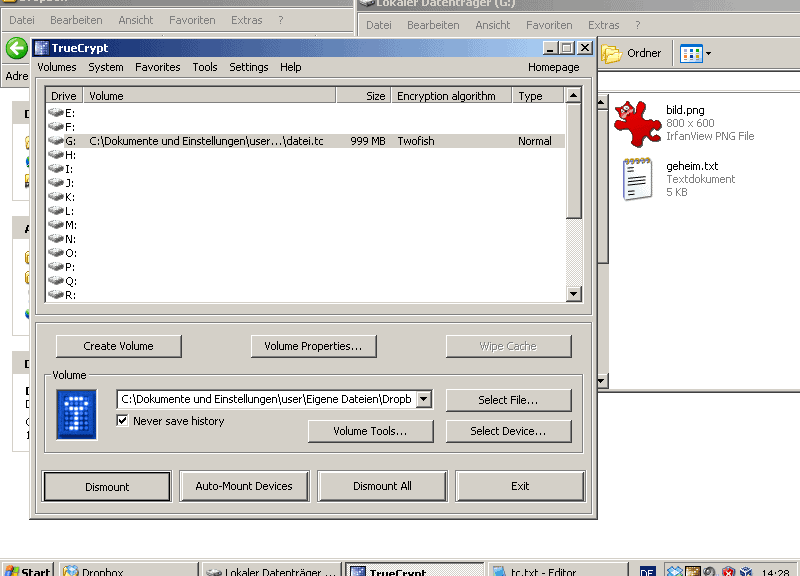Select the geheim.txt file name

tap(692, 166)
